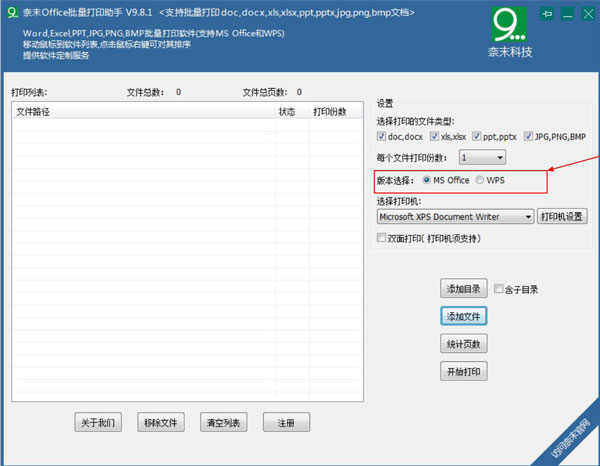600x466 pixels.
Task: Minimize the window
Action: coord(567,14)
